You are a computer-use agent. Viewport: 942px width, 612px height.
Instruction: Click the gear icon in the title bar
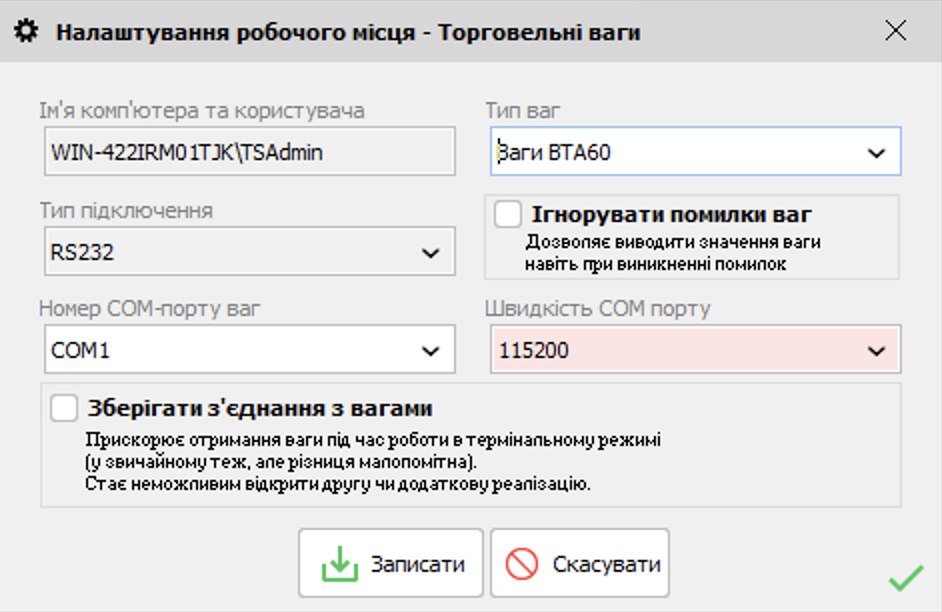tap(27, 32)
